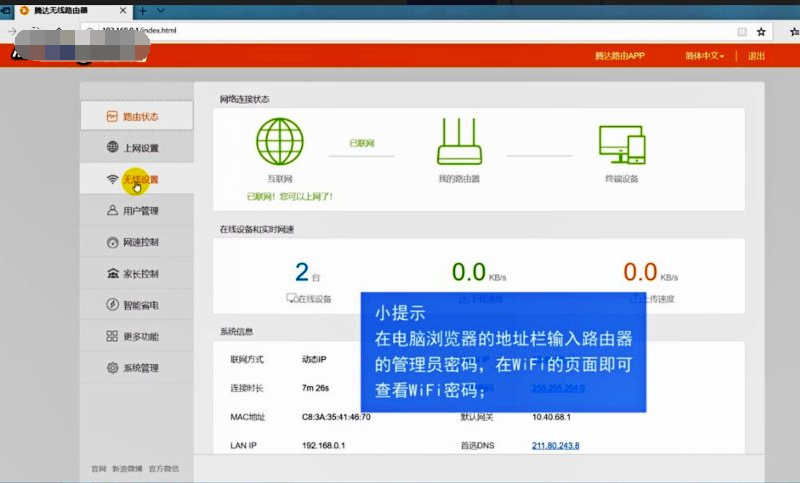Expand the 简体中文 language dropdown
The width and height of the screenshot is (800, 483).
point(704,56)
